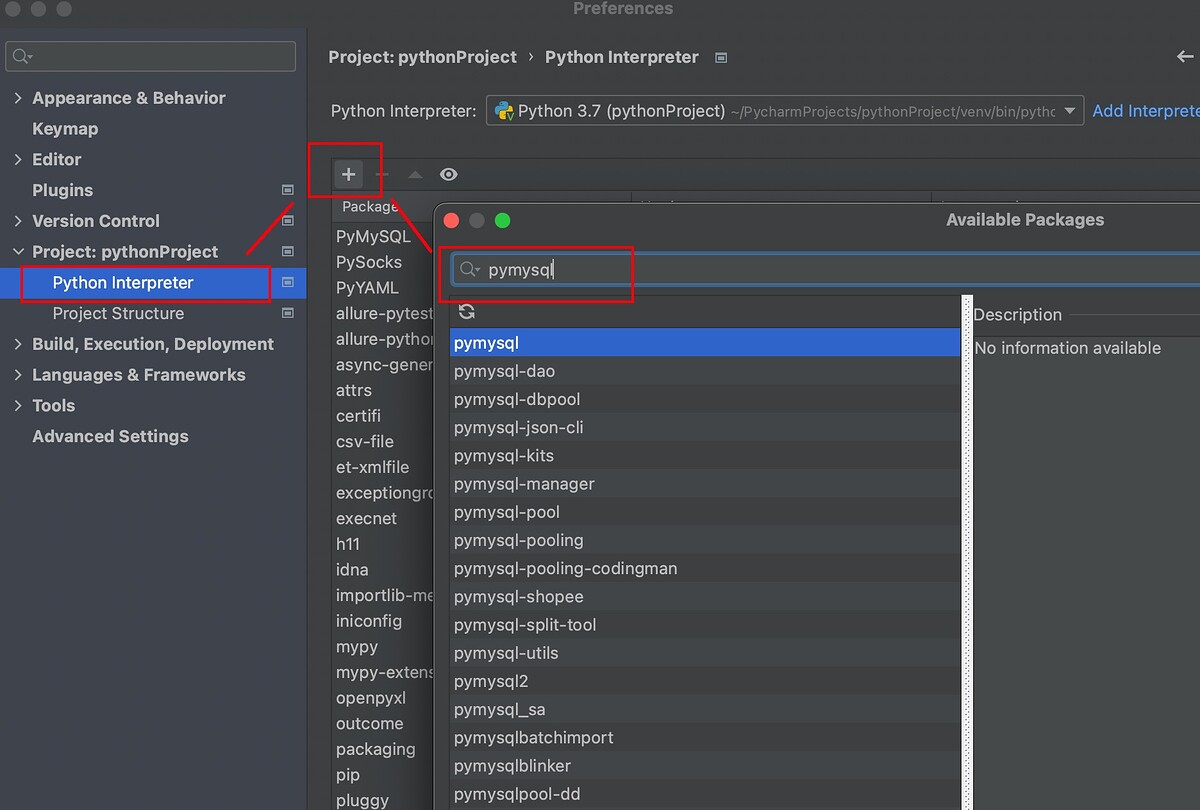The height and width of the screenshot is (810, 1200).
Task: Open the Tools settings section
Action: (x=52, y=406)
